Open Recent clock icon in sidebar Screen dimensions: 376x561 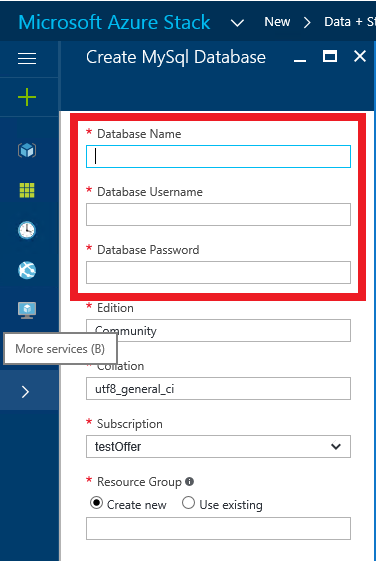[x=27, y=230]
